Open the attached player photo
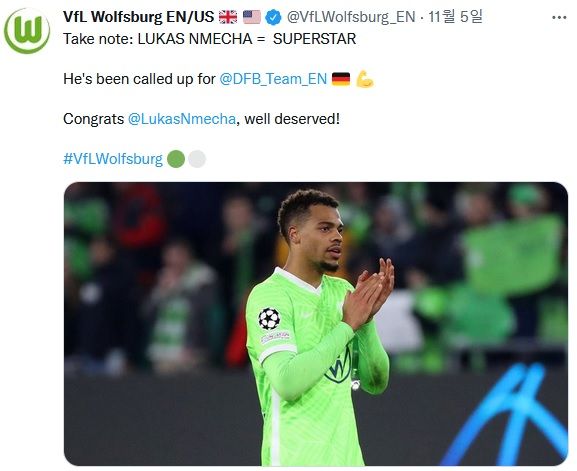Viewport: 577px width, 471px height. coord(316,324)
